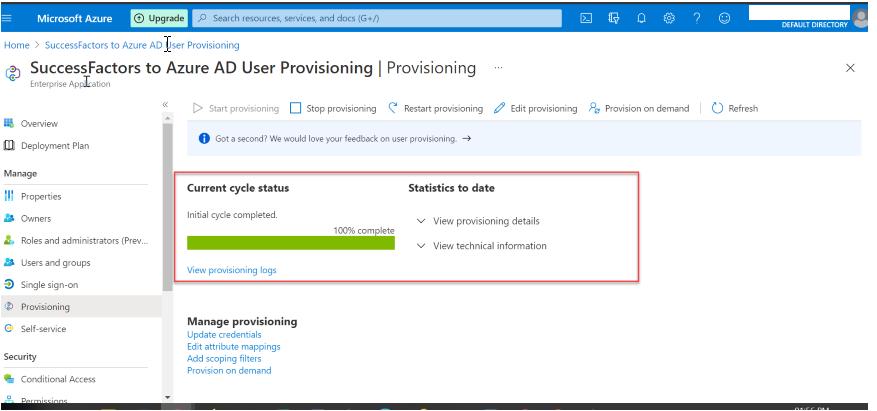Click the Deployment Plan book icon

point(8,145)
